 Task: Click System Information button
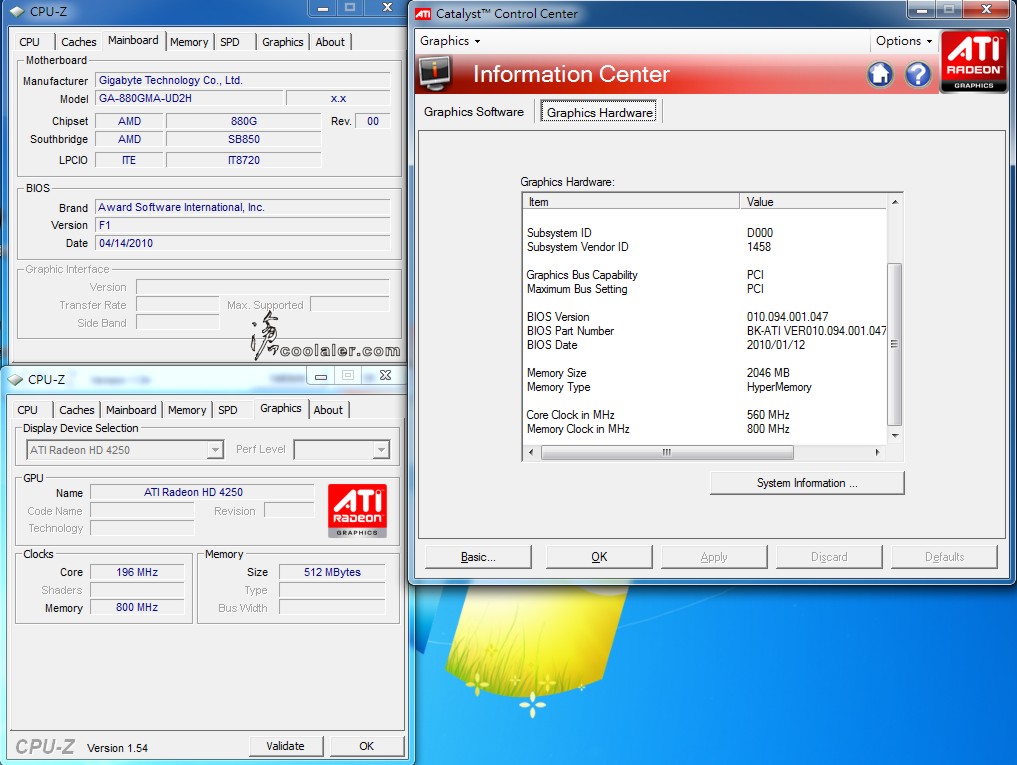point(807,483)
